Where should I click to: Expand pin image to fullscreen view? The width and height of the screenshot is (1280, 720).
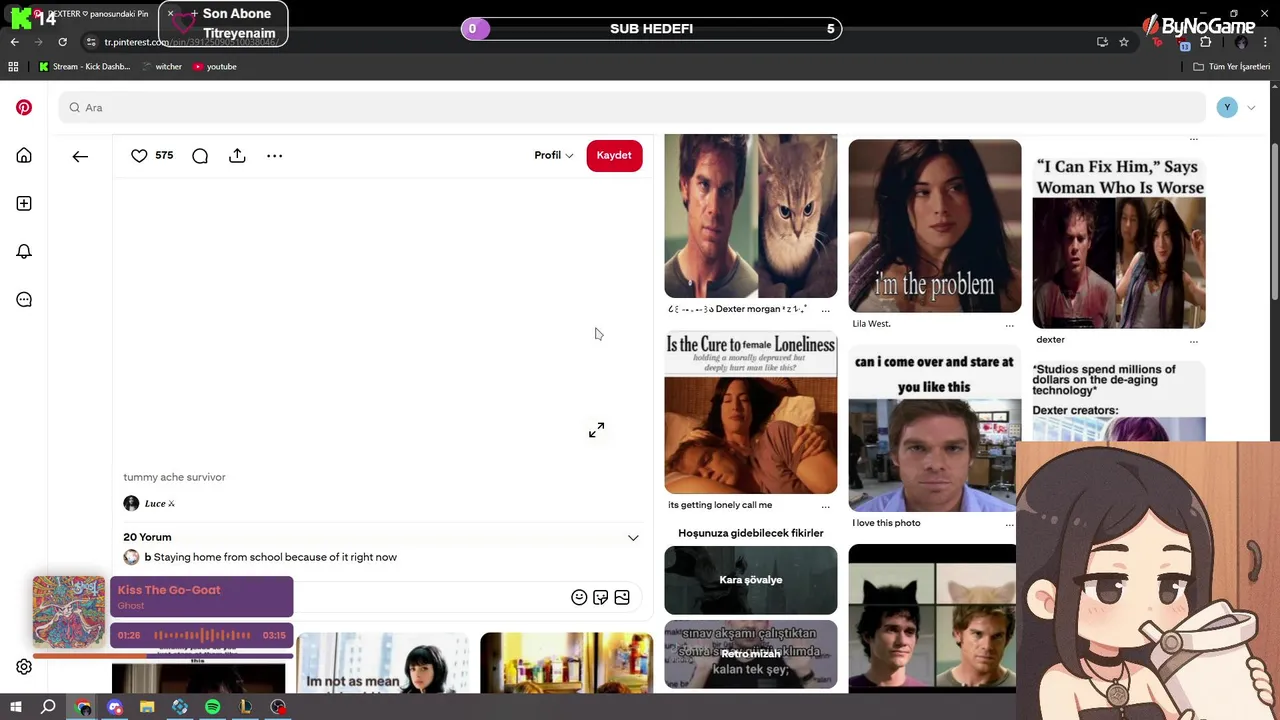click(x=596, y=430)
